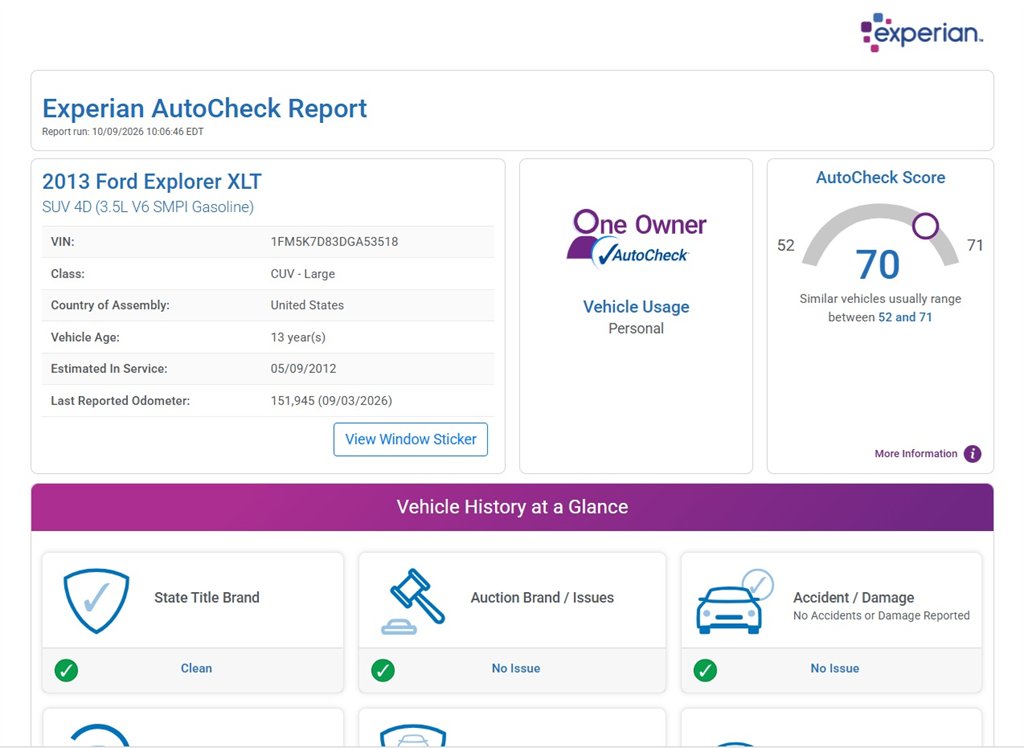This screenshot has width=1024, height=748.
Task: Click the Country of Assembly value United States
Action: [x=307, y=305]
